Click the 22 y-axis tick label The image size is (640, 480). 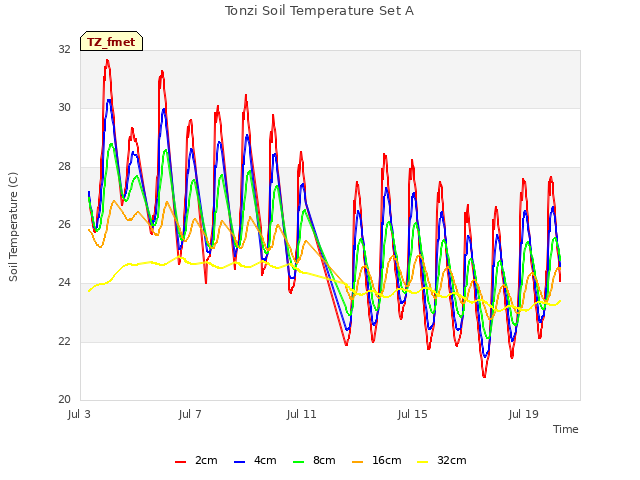(64, 341)
